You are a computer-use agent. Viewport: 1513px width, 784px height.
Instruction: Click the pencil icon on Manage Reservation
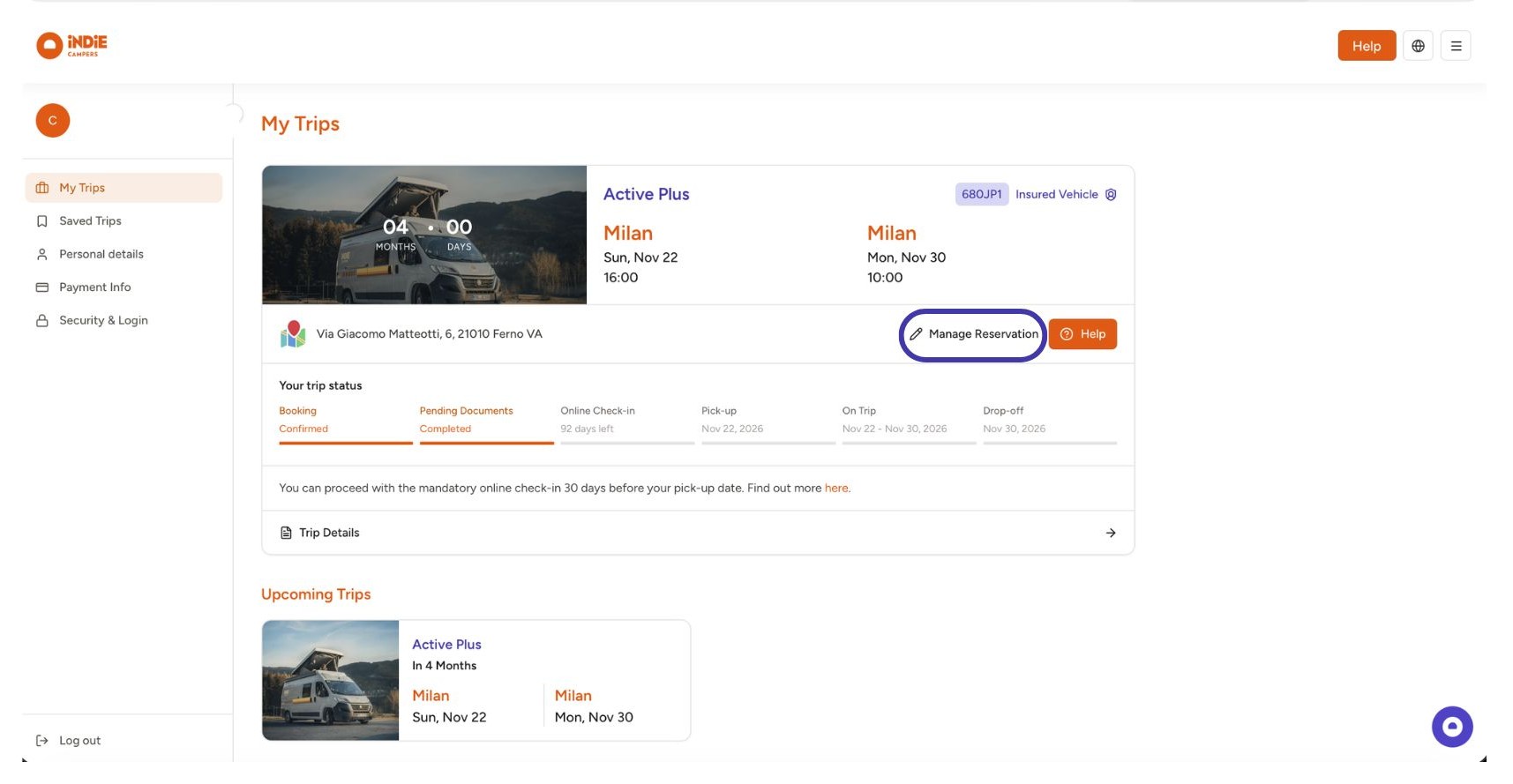(x=916, y=334)
